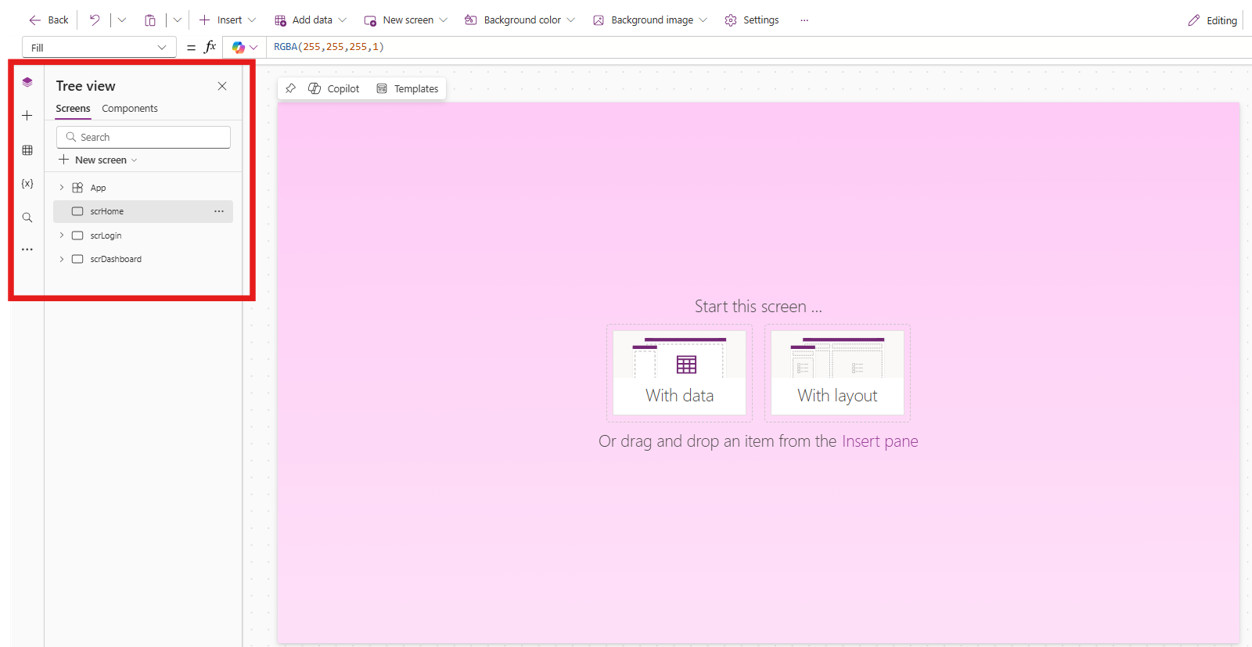Screen dimensions: 1252x647
Task: Open the Data pane icon
Action: (x=27, y=149)
